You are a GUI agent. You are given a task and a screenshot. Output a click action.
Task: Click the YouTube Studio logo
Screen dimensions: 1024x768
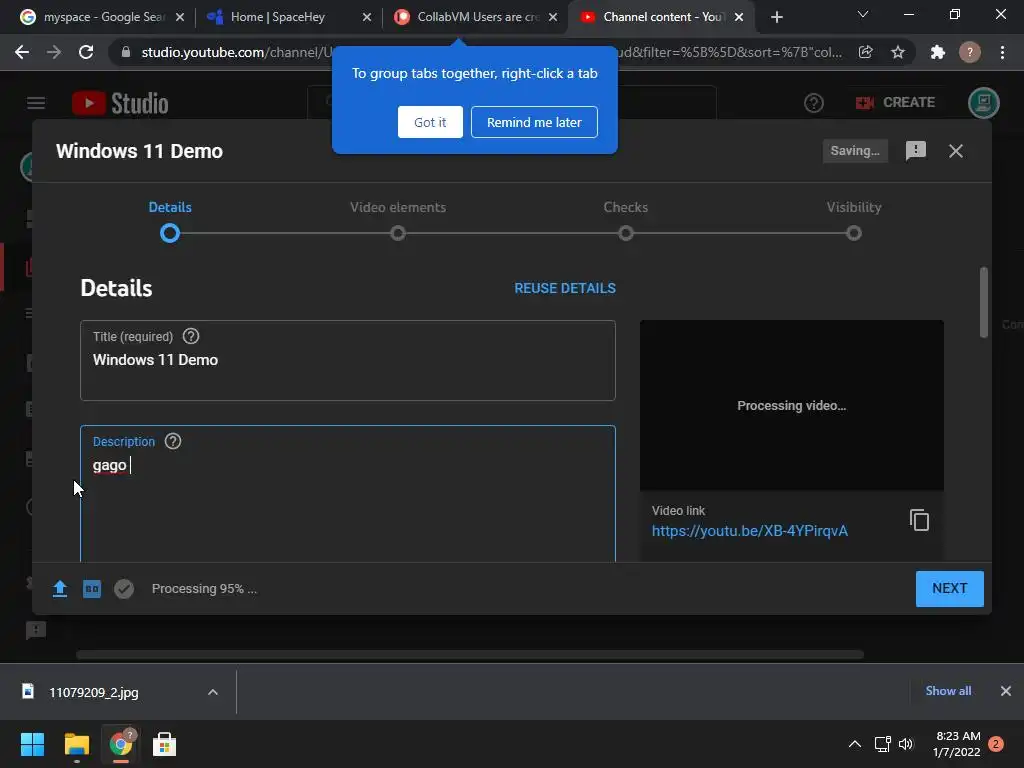click(120, 103)
